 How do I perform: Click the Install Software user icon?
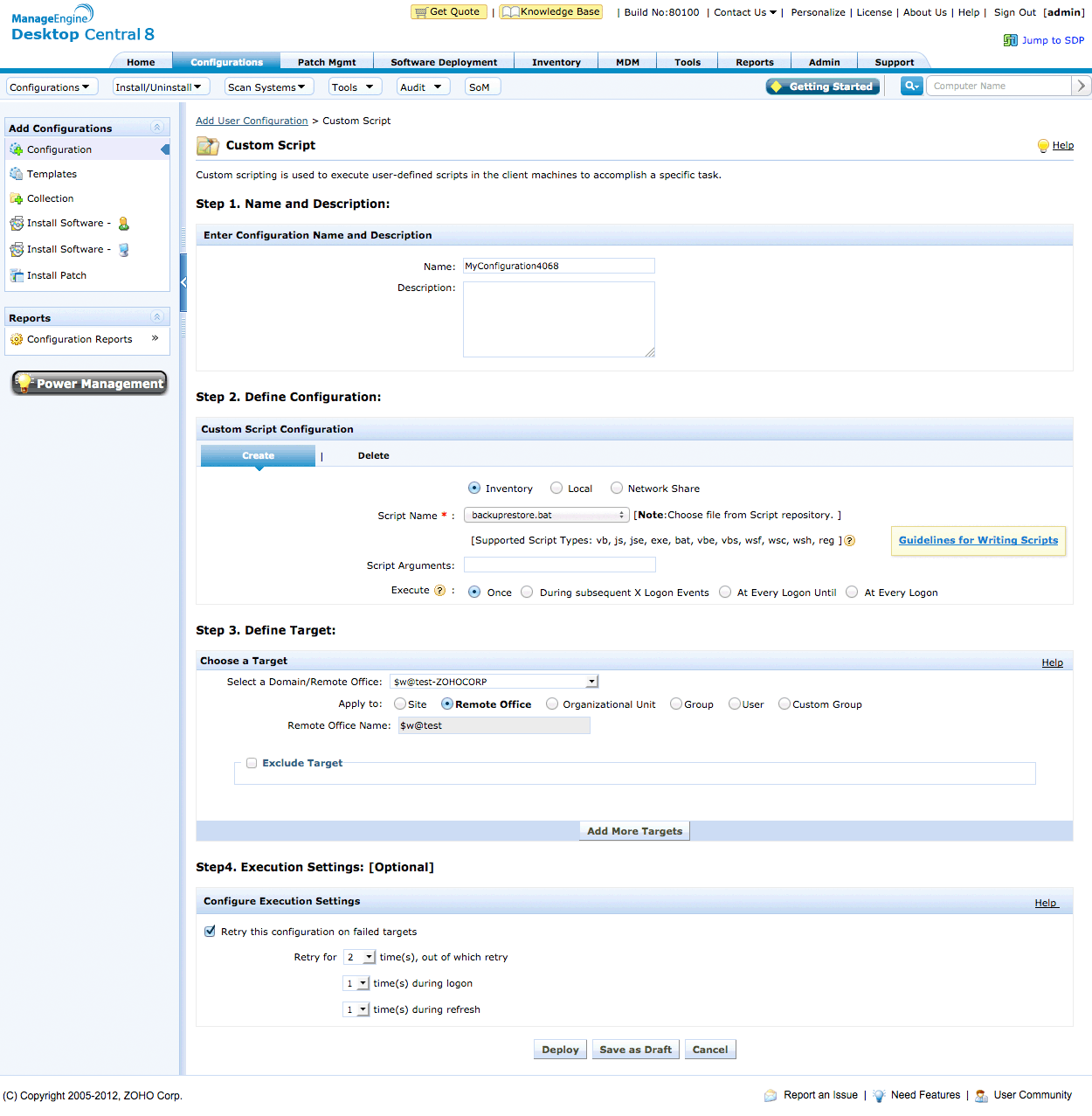(124, 224)
